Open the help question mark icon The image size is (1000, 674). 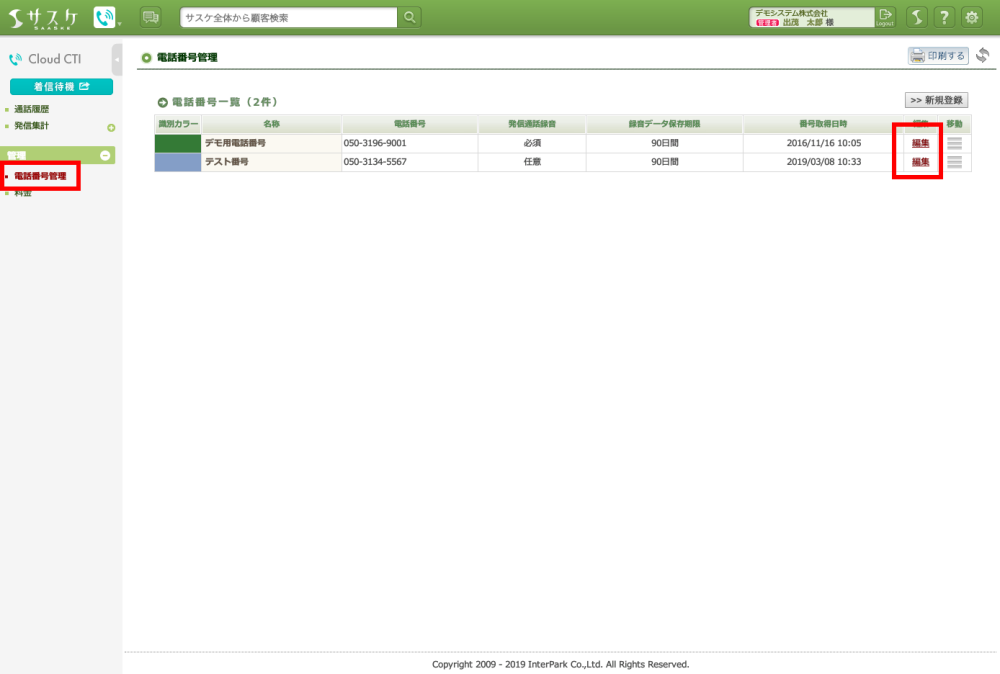(945, 17)
